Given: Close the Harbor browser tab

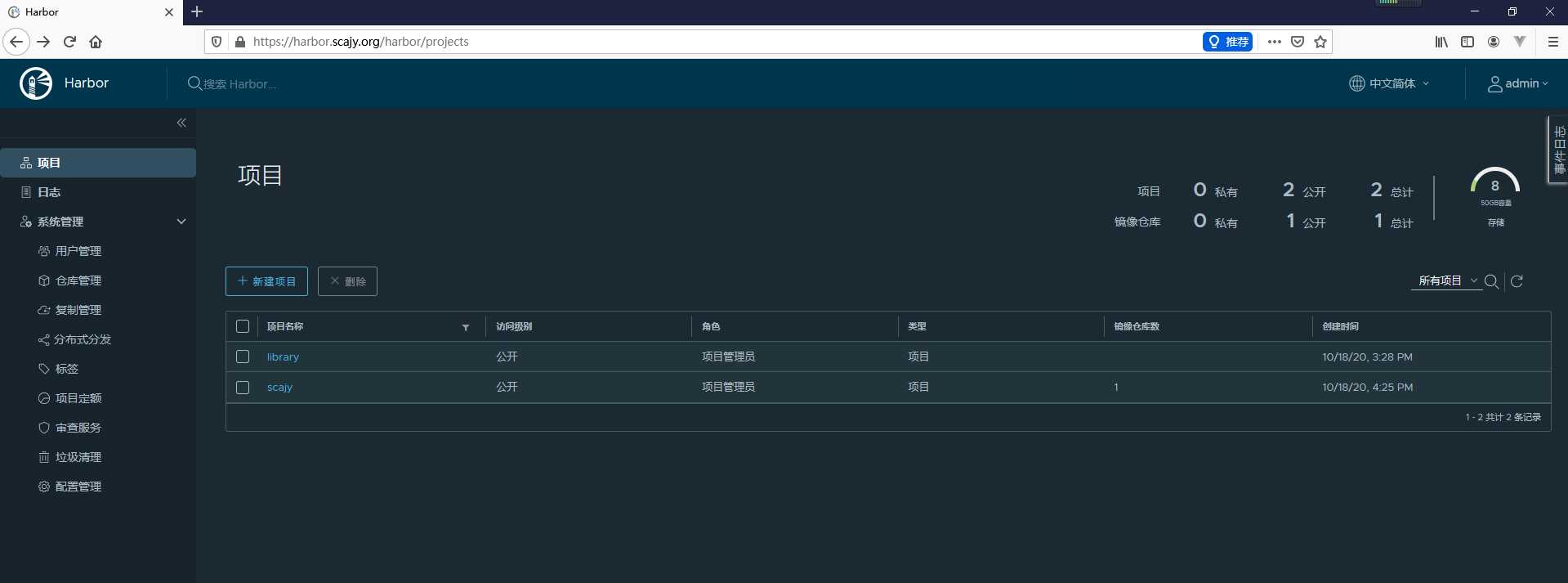Looking at the screenshot, I should click(169, 12).
